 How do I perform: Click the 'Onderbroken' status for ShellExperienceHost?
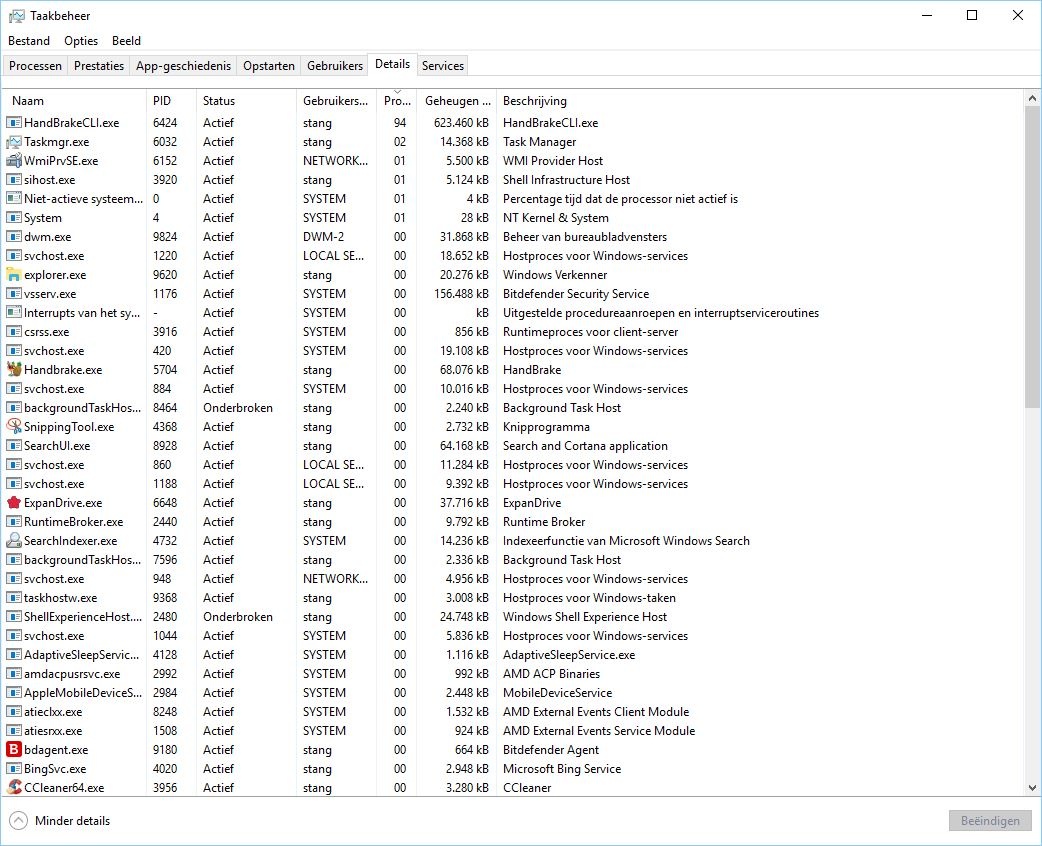(x=238, y=617)
